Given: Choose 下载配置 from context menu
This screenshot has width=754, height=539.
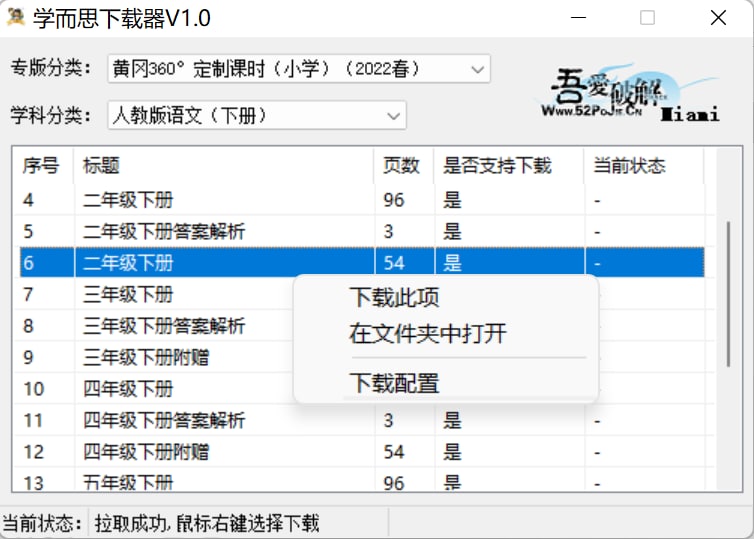Looking at the screenshot, I should click(394, 383).
